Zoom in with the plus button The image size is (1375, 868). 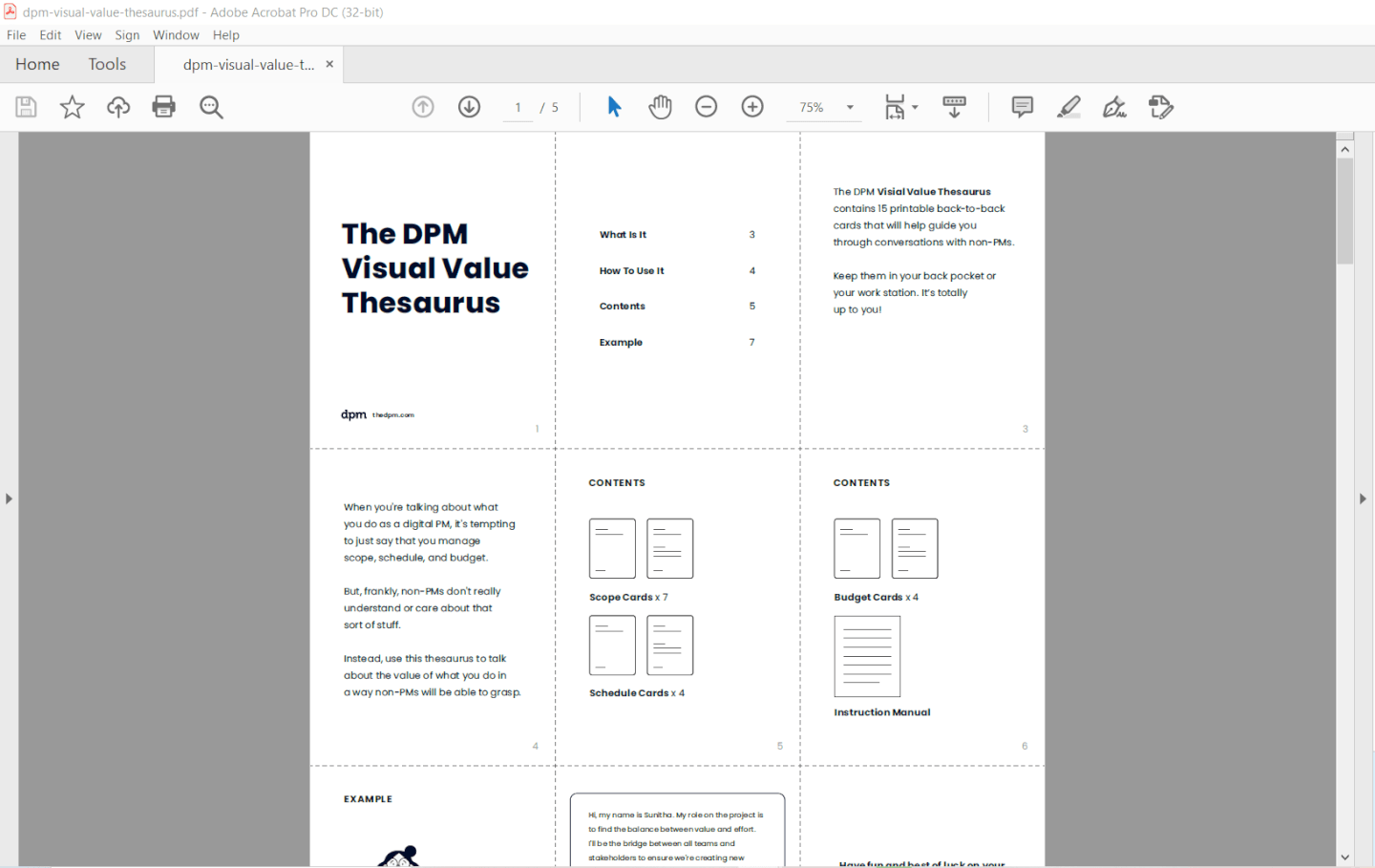752,107
